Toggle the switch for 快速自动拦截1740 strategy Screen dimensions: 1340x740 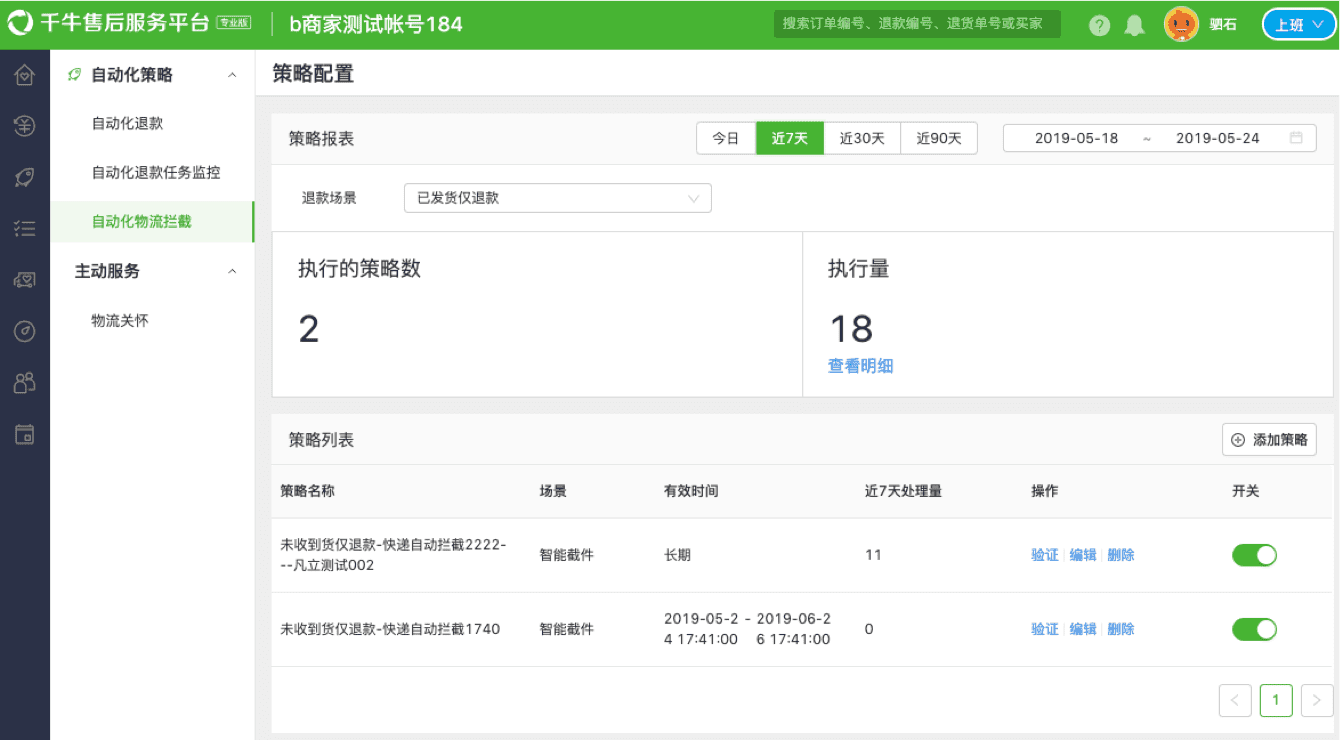(1254, 629)
